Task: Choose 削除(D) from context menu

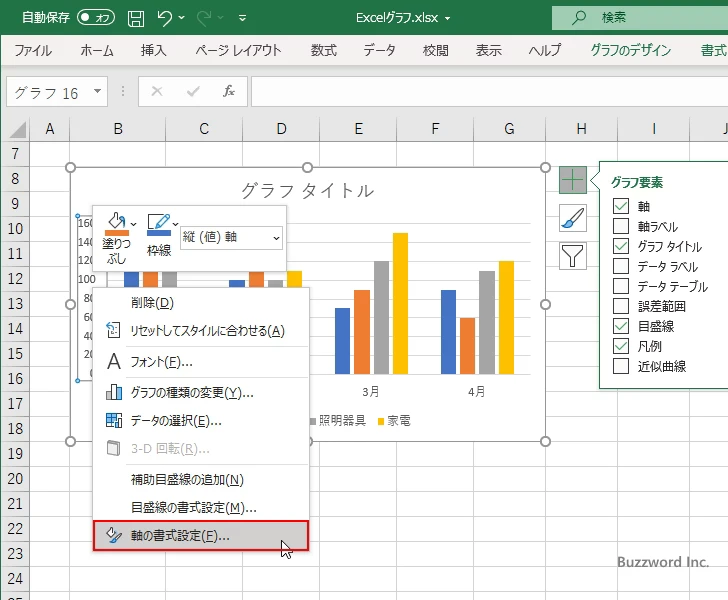Action: point(201,303)
